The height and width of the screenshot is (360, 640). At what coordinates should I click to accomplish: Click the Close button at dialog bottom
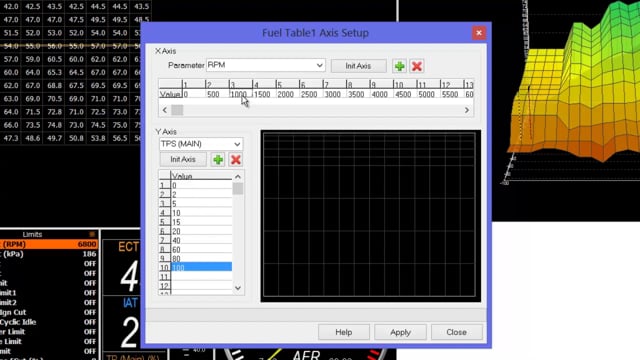(456, 332)
